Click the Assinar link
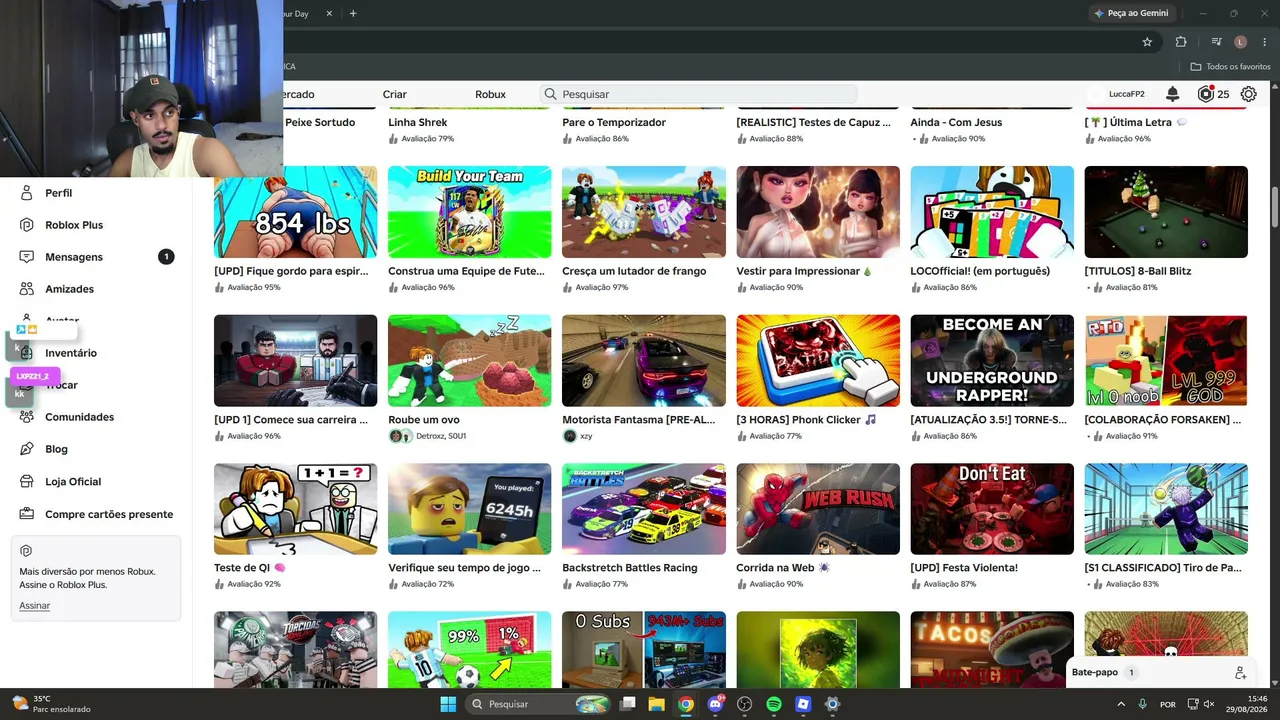Viewport: 1280px width, 720px height. [34, 606]
